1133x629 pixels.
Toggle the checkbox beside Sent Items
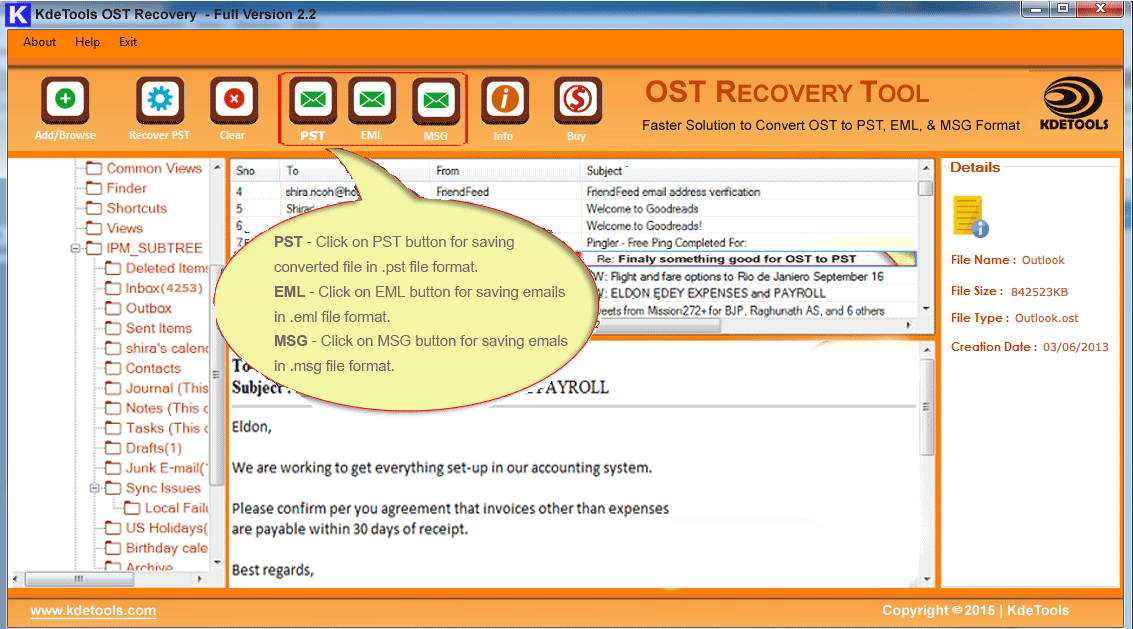click(x=113, y=328)
